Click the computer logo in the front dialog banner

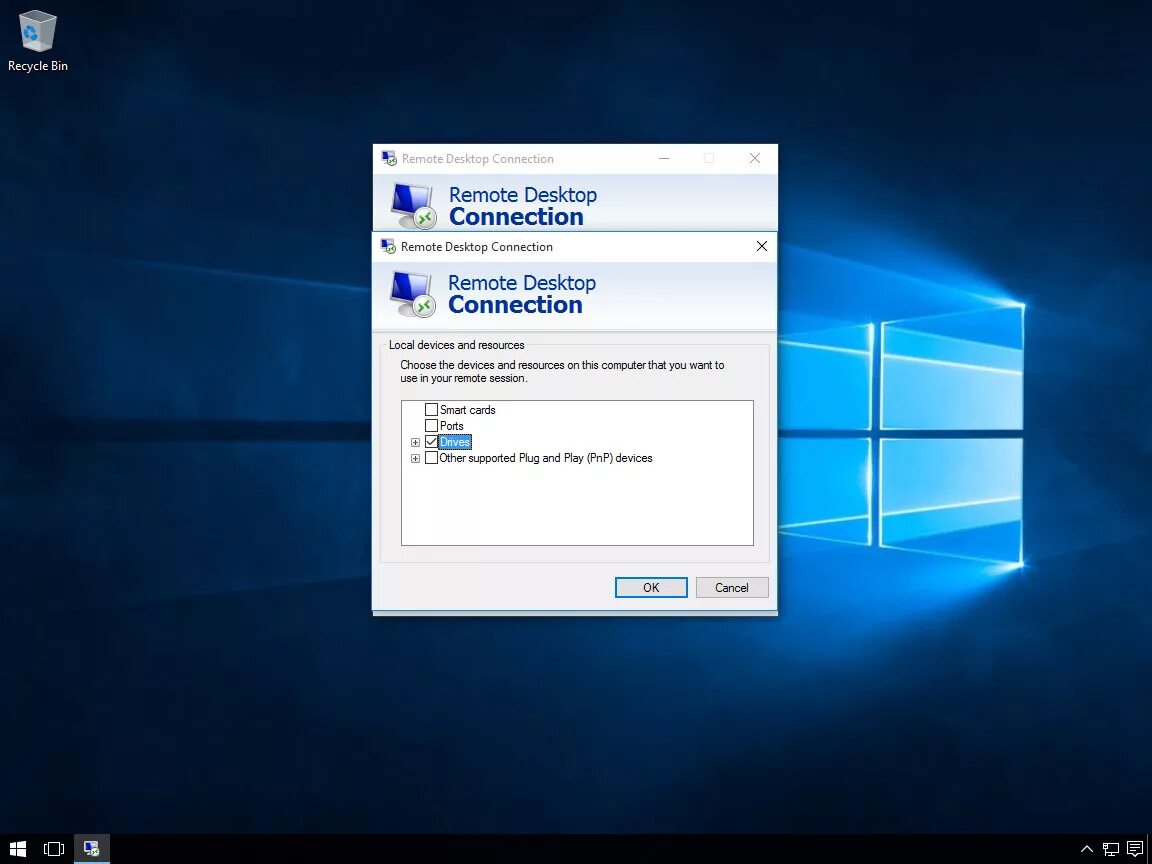pyautogui.click(x=413, y=294)
